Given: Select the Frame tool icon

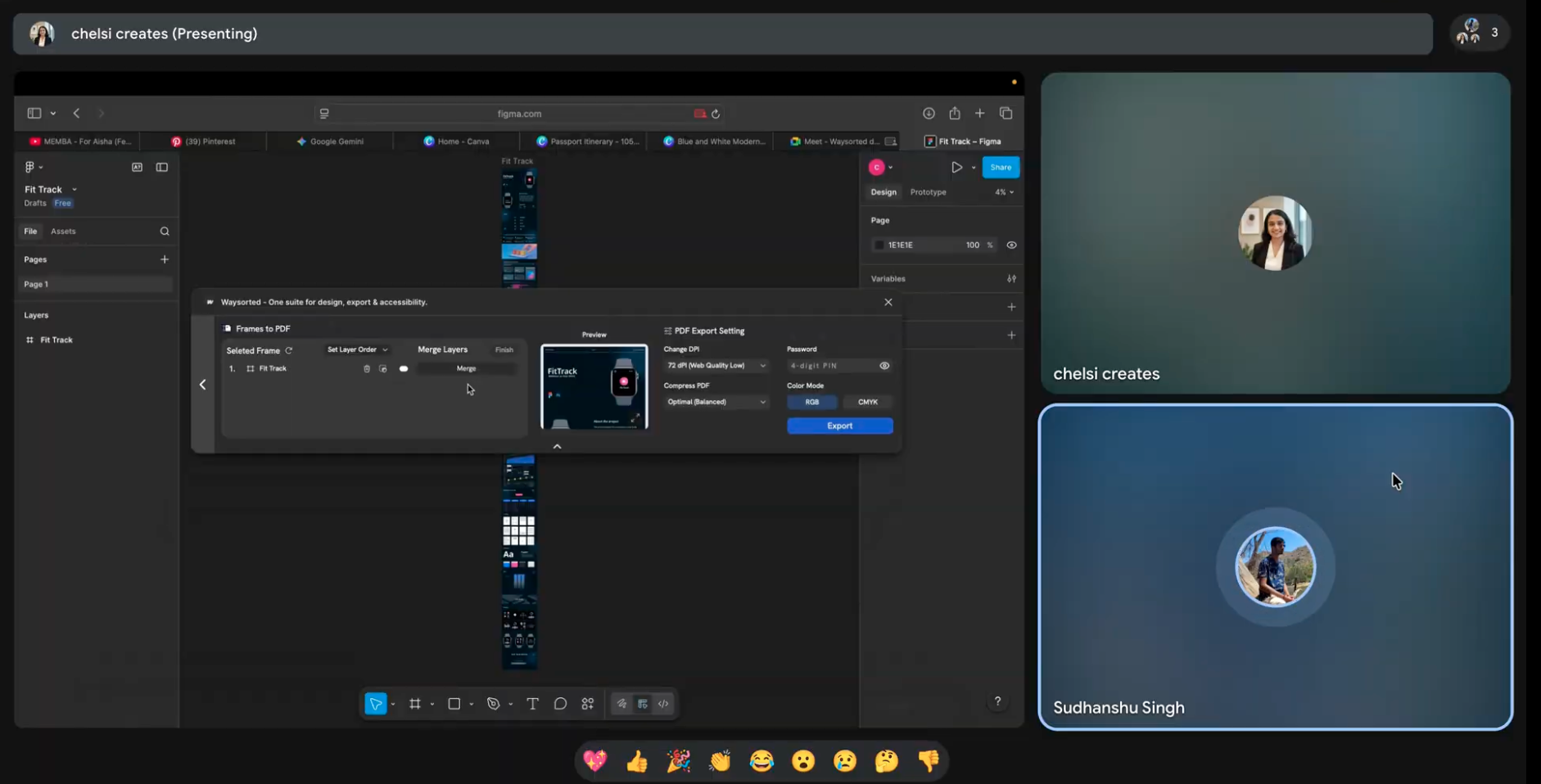Looking at the screenshot, I should [x=415, y=704].
